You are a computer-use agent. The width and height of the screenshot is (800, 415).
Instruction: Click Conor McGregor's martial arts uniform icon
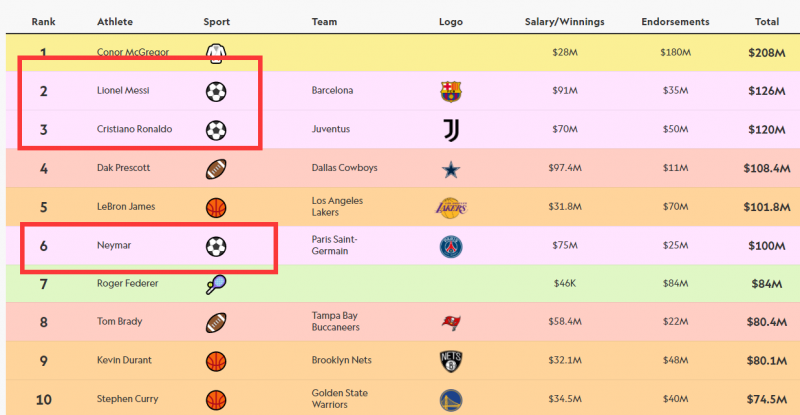point(215,53)
